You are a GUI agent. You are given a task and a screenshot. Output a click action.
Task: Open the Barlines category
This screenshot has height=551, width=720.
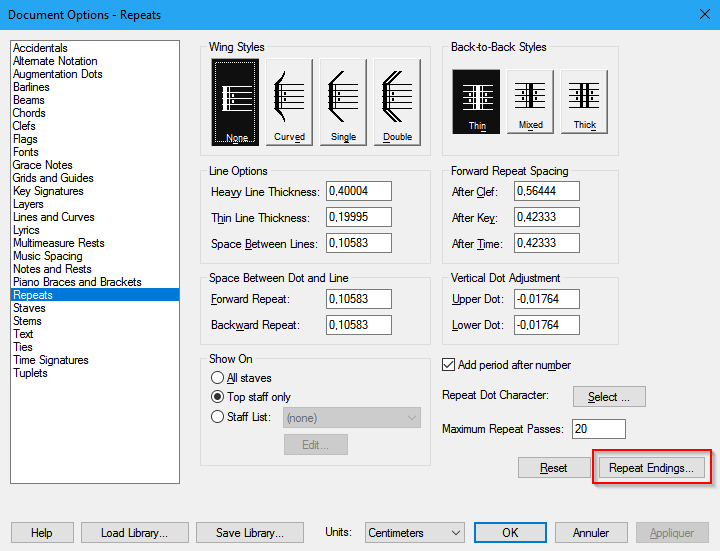click(31, 87)
